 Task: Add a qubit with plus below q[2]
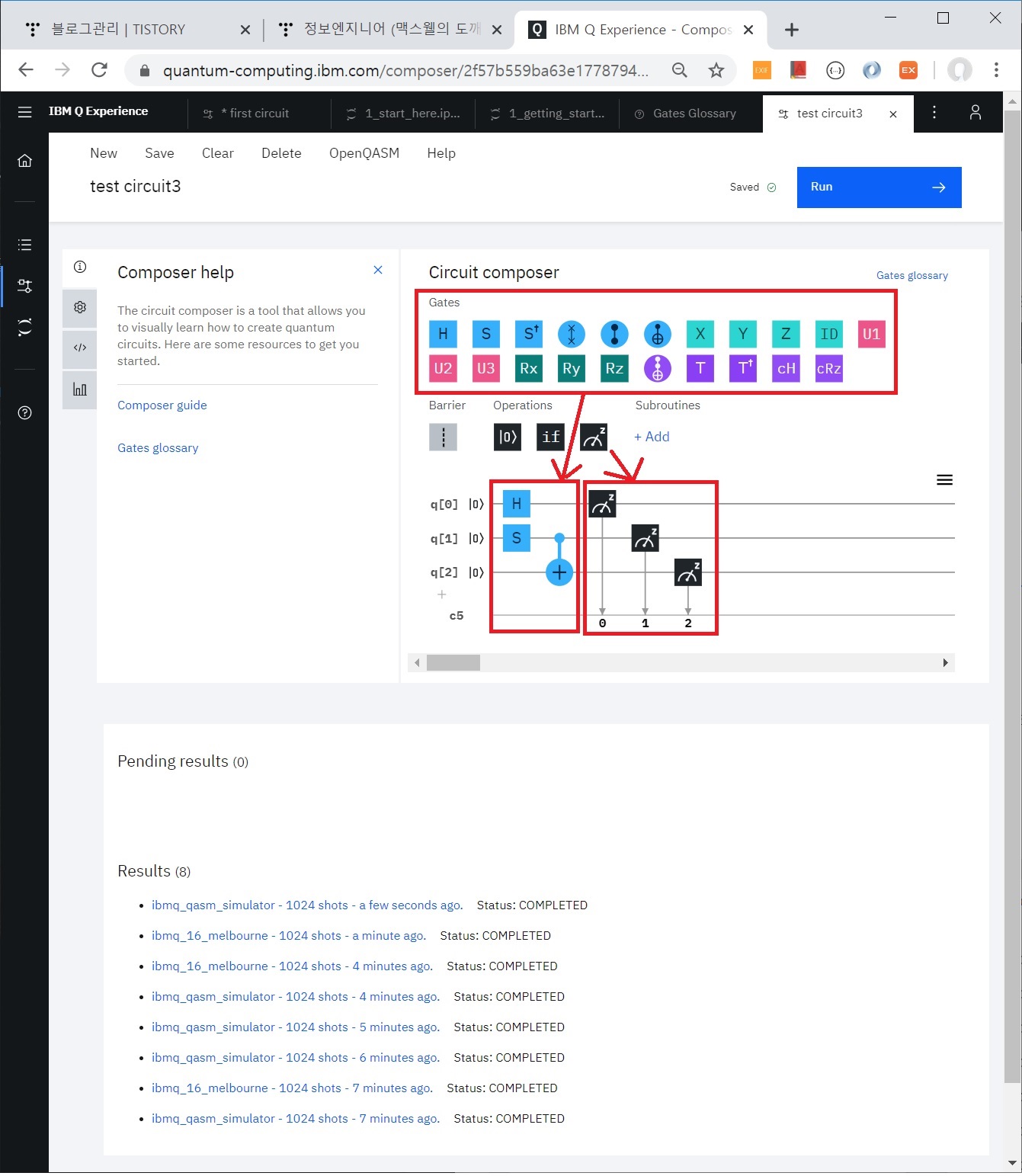pyautogui.click(x=442, y=594)
